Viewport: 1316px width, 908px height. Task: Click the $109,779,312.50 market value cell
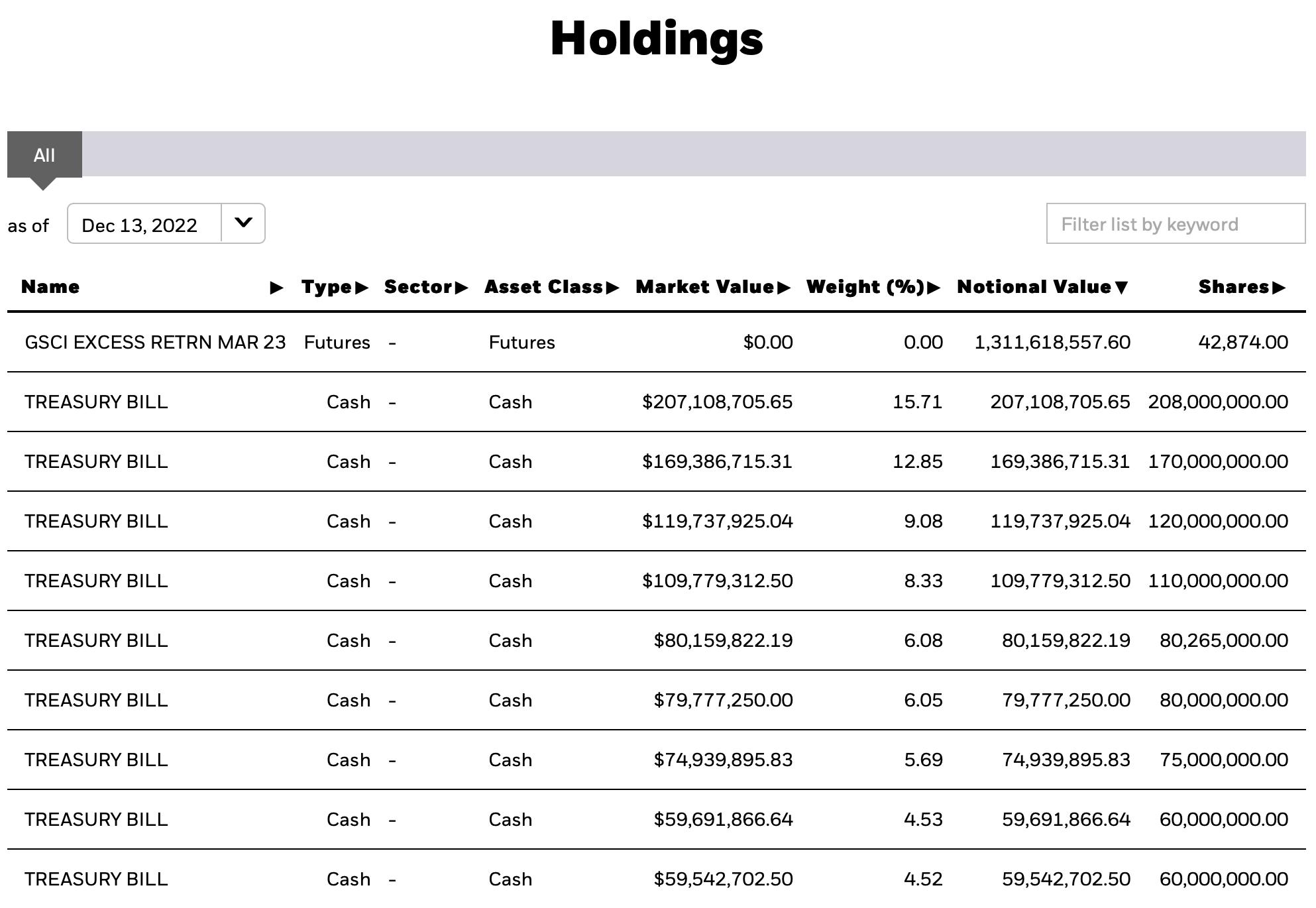[717, 581]
